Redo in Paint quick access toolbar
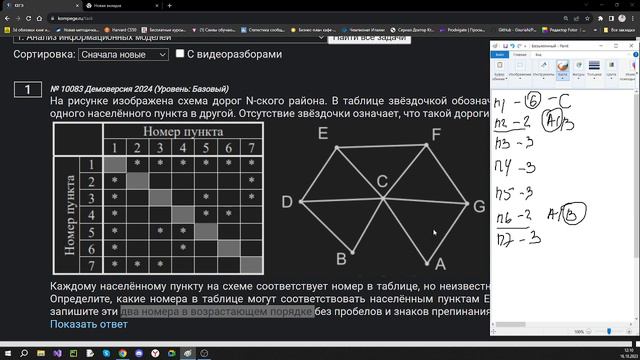The height and width of the screenshot is (360, 640). [x=519, y=46]
